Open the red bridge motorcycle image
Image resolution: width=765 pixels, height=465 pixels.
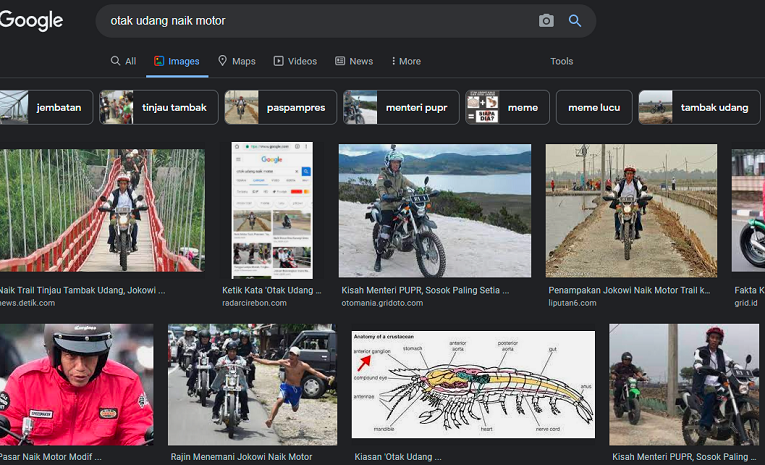pyautogui.click(x=102, y=210)
